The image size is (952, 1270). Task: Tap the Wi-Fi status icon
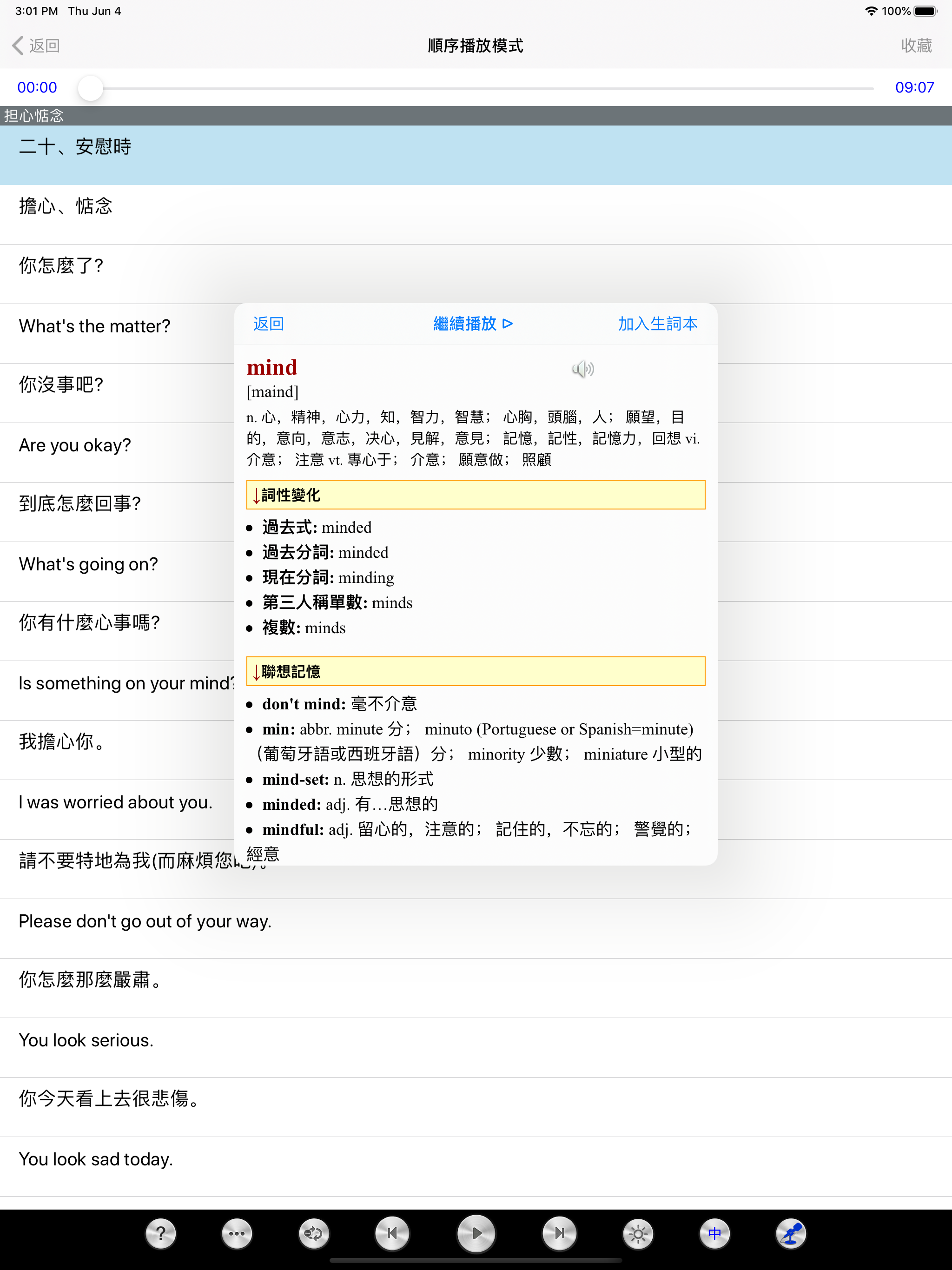[x=871, y=11]
